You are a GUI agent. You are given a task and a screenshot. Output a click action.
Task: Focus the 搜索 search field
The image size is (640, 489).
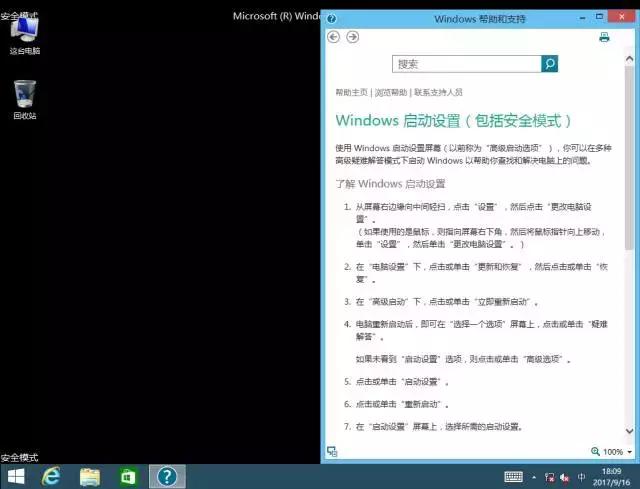467,64
